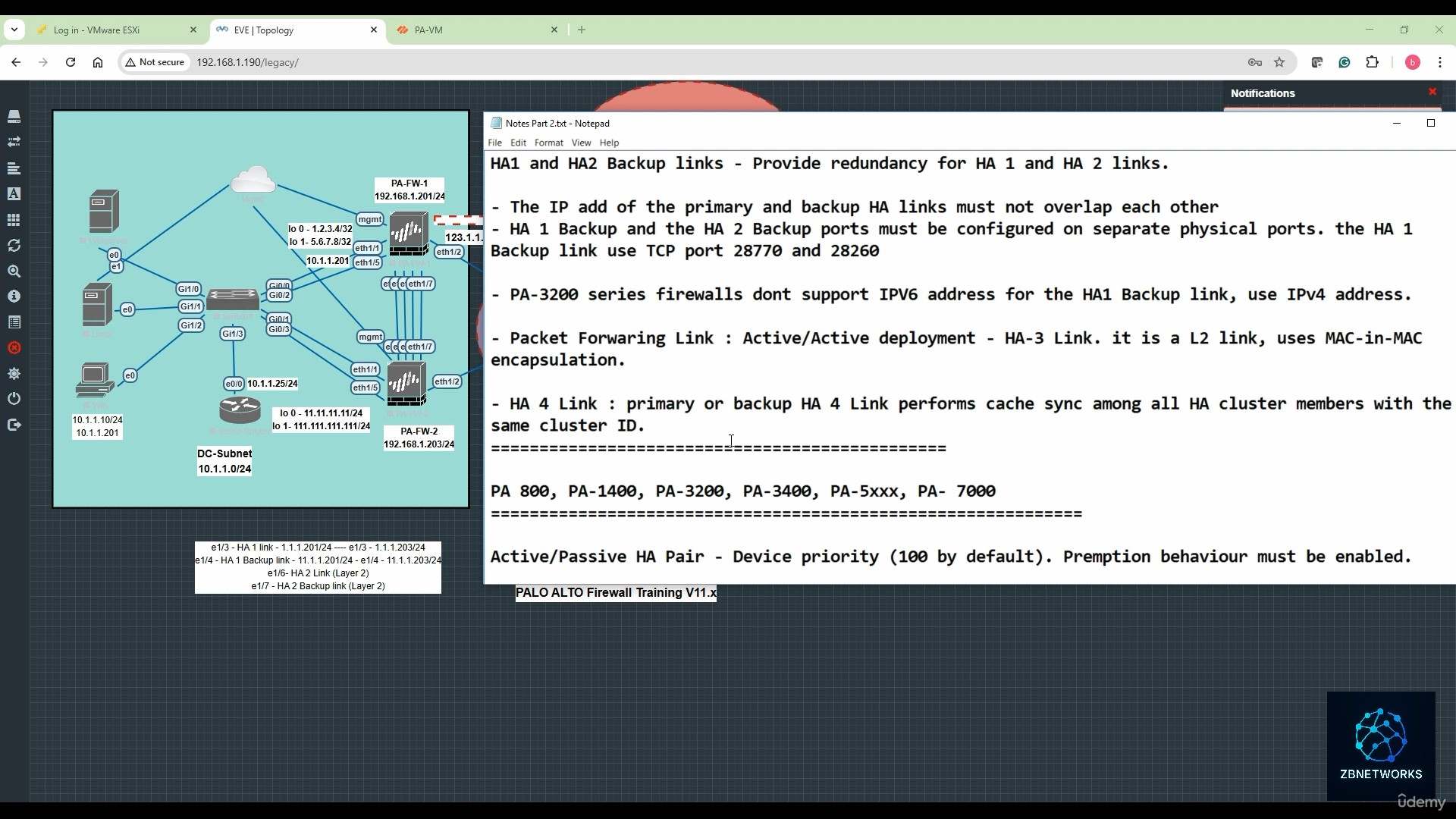1456x819 pixels.
Task: Click e0/0 port label of Inside-Router
Action: pos(234,384)
